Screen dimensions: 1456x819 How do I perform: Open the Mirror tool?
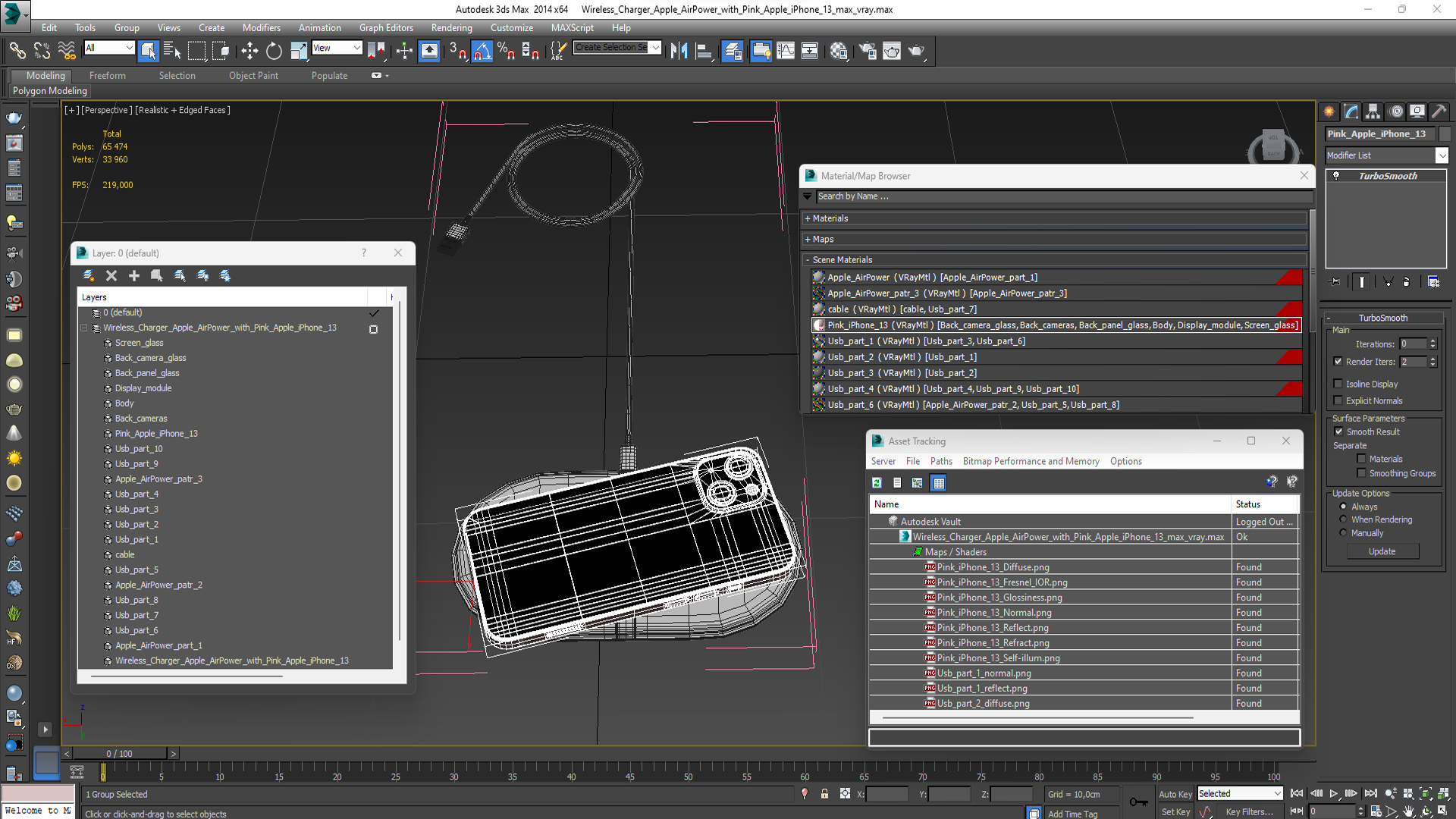(x=679, y=51)
